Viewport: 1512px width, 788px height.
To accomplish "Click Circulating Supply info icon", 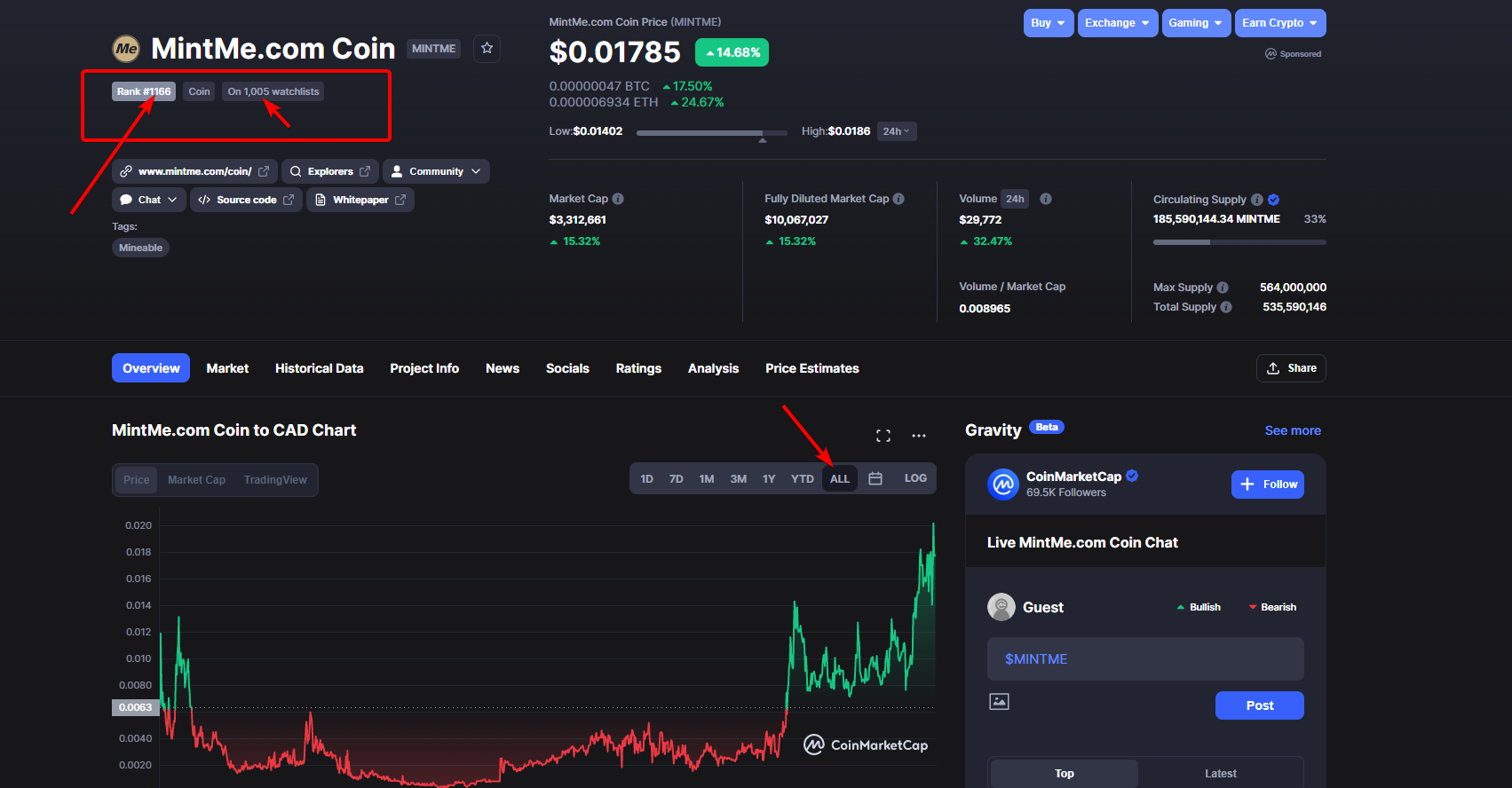I will coord(1257,200).
